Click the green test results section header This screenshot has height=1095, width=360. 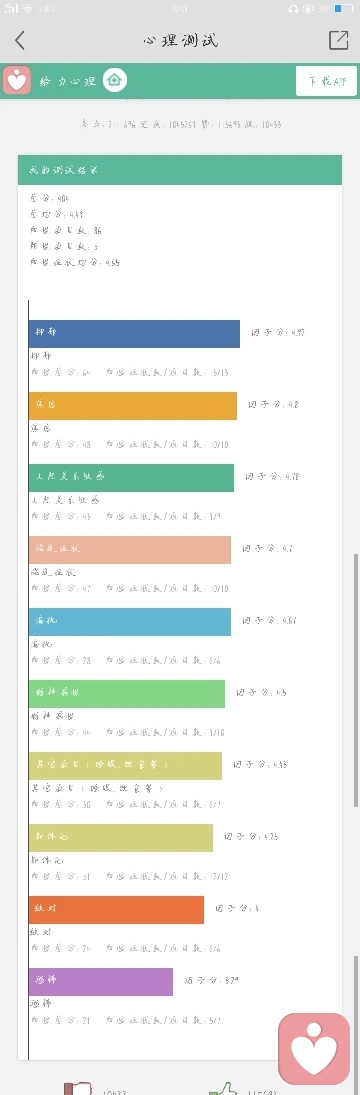coord(180,170)
